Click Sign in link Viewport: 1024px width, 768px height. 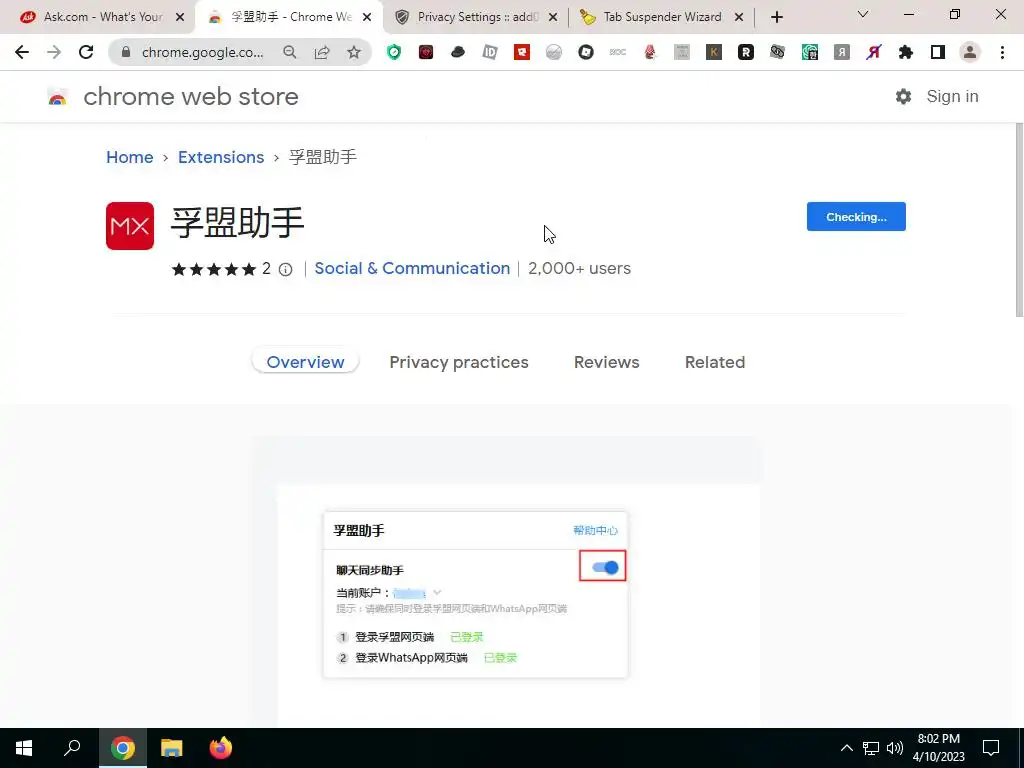pos(952,97)
